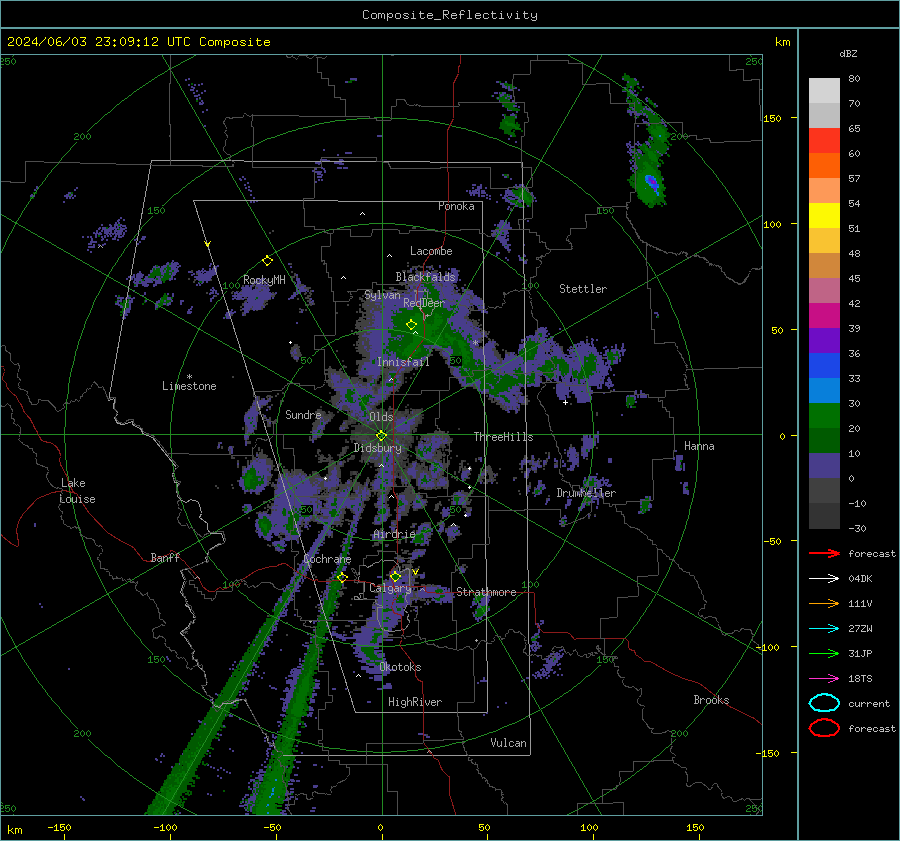The height and width of the screenshot is (841, 900).
Task: Click the Calgary city label
Action: [390, 588]
